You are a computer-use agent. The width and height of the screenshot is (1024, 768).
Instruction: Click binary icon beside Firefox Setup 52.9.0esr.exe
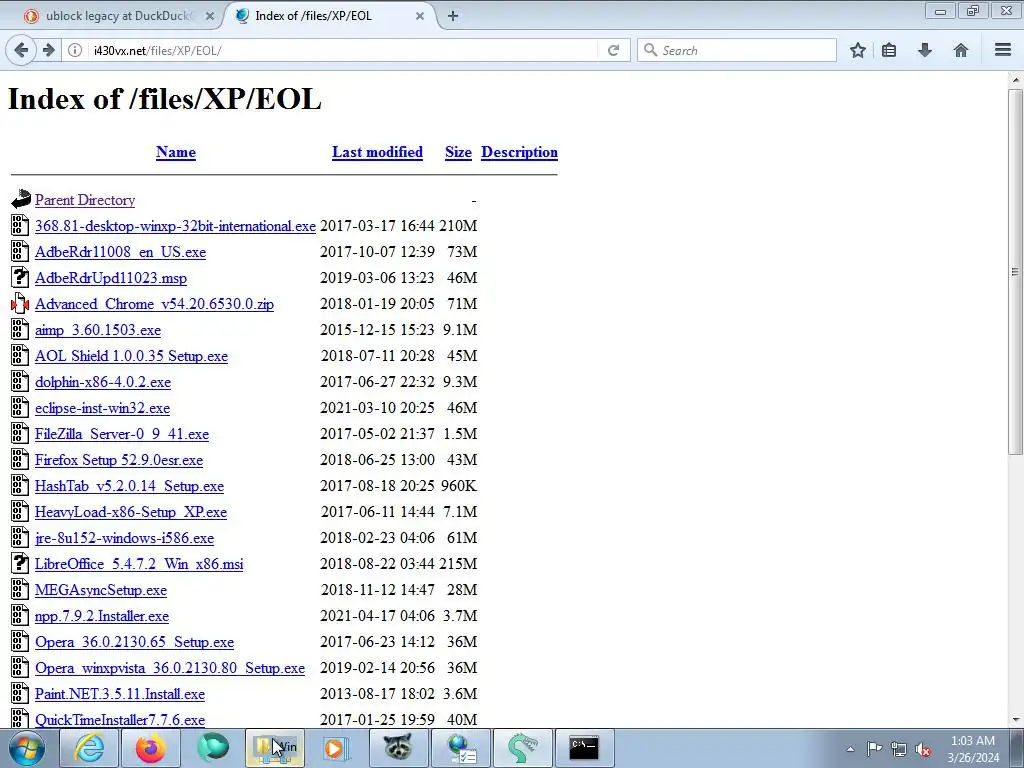(x=20, y=460)
